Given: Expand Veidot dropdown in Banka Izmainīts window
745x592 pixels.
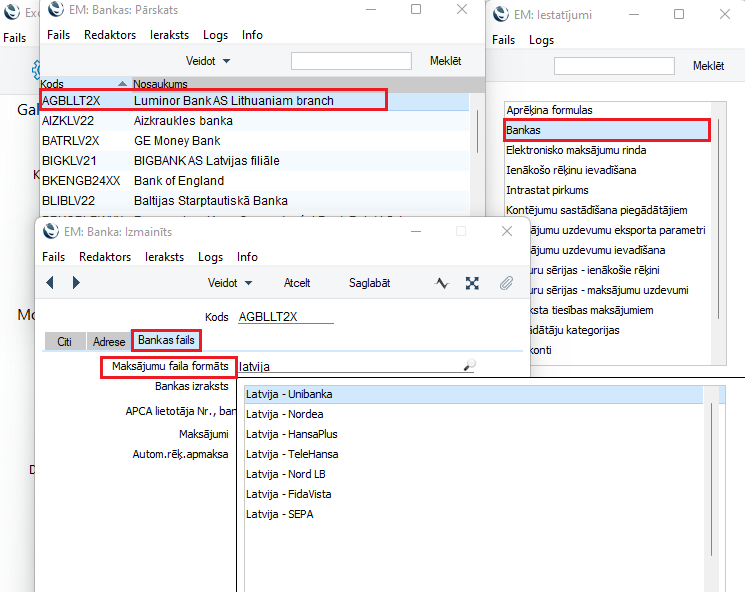Looking at the screenshot, I should coord(230,283).
